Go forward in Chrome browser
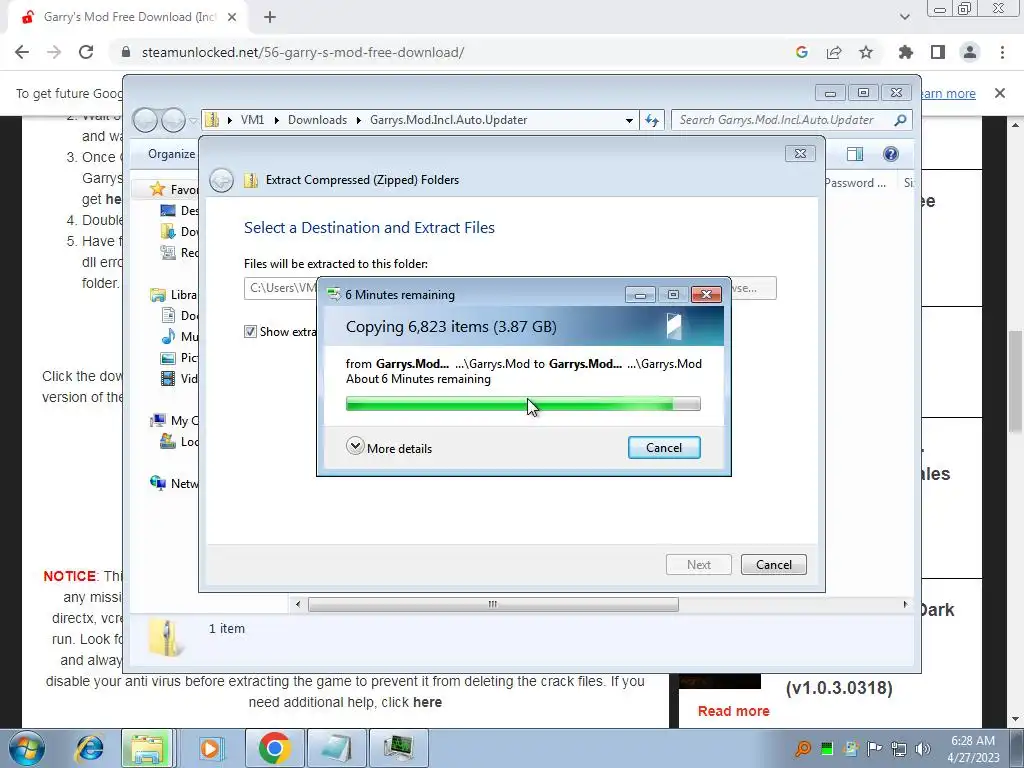 pyautogui.click(x=54, y=52)
